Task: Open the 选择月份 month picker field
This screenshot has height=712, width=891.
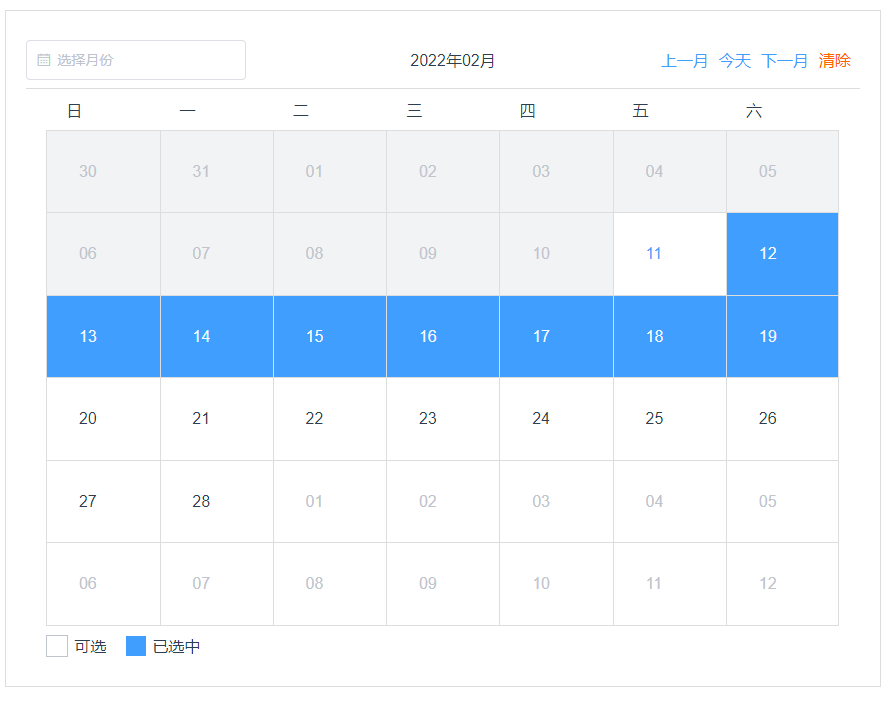Action: point(136,60)
